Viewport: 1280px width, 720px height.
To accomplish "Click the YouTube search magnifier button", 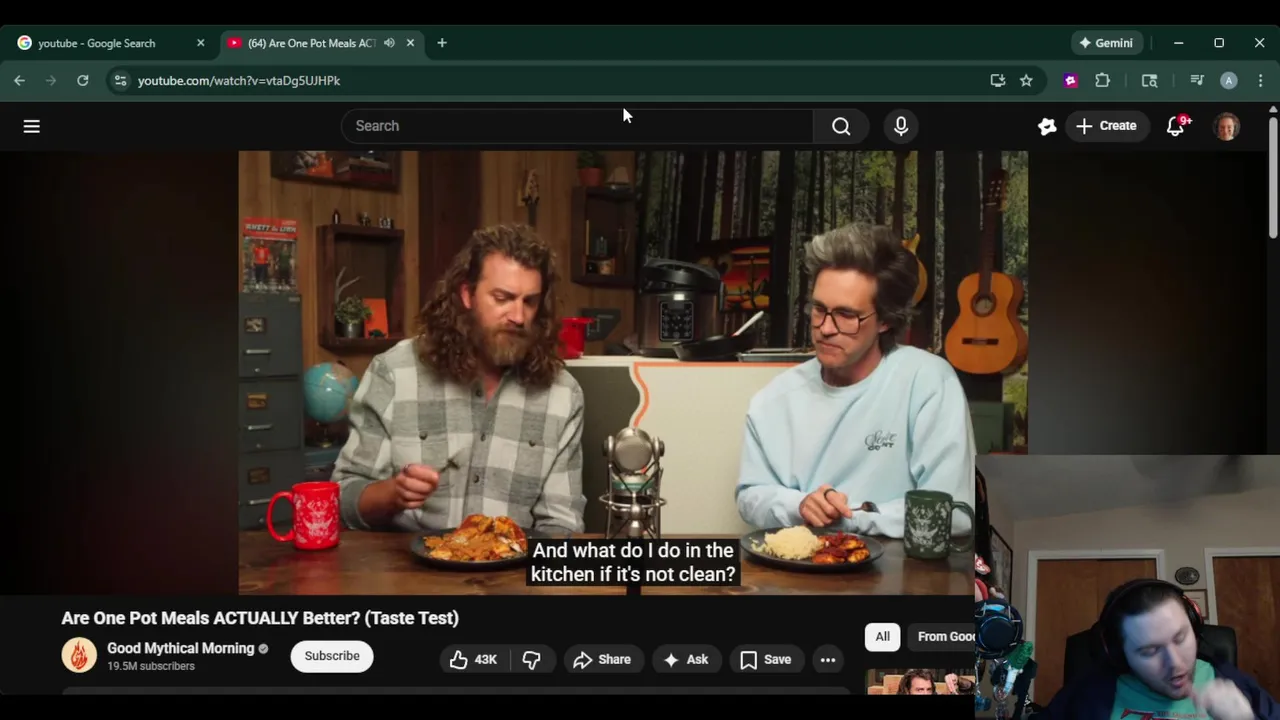I will tap(841, 126).
